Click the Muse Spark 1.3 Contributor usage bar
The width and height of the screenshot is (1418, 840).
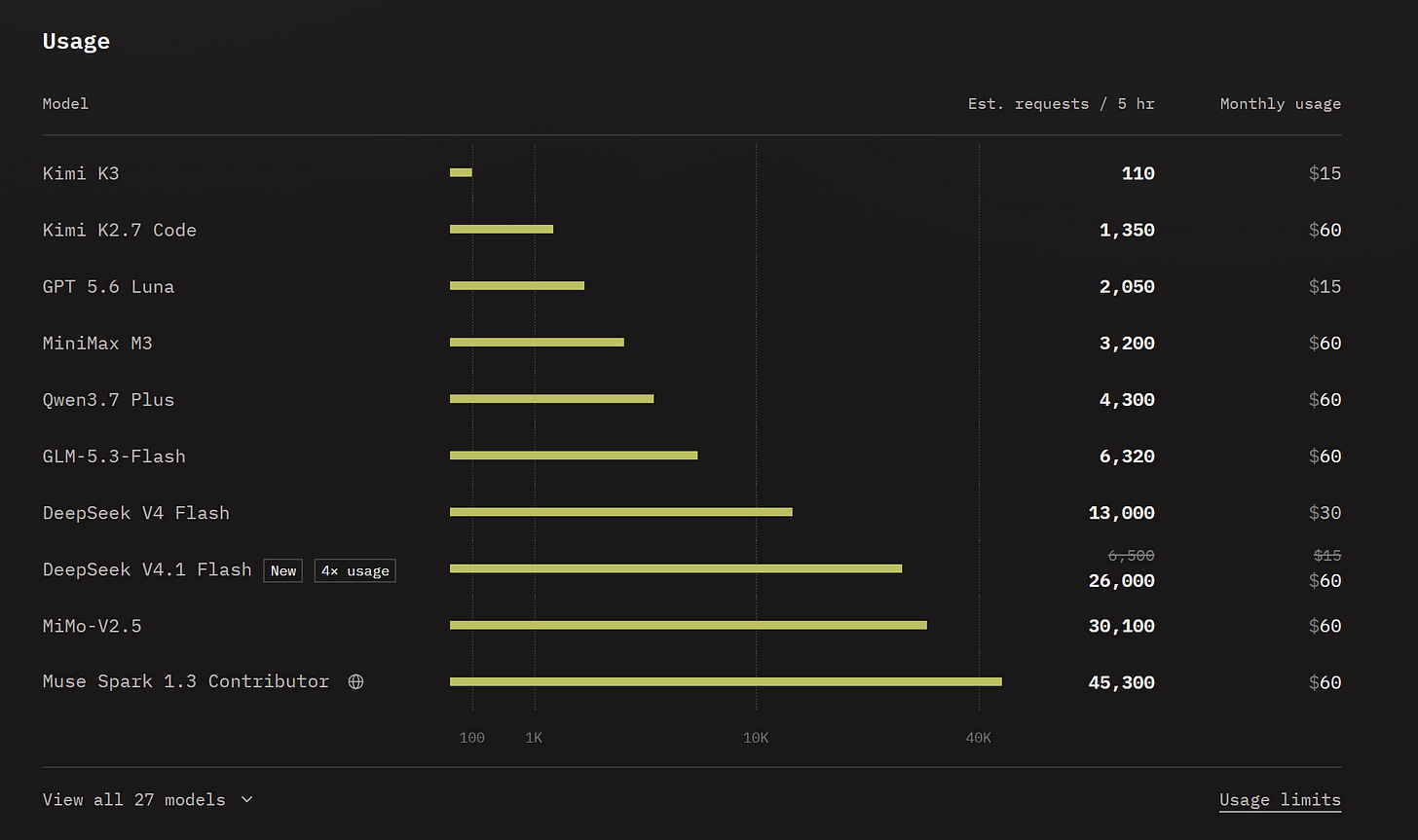tap(726, 681)
